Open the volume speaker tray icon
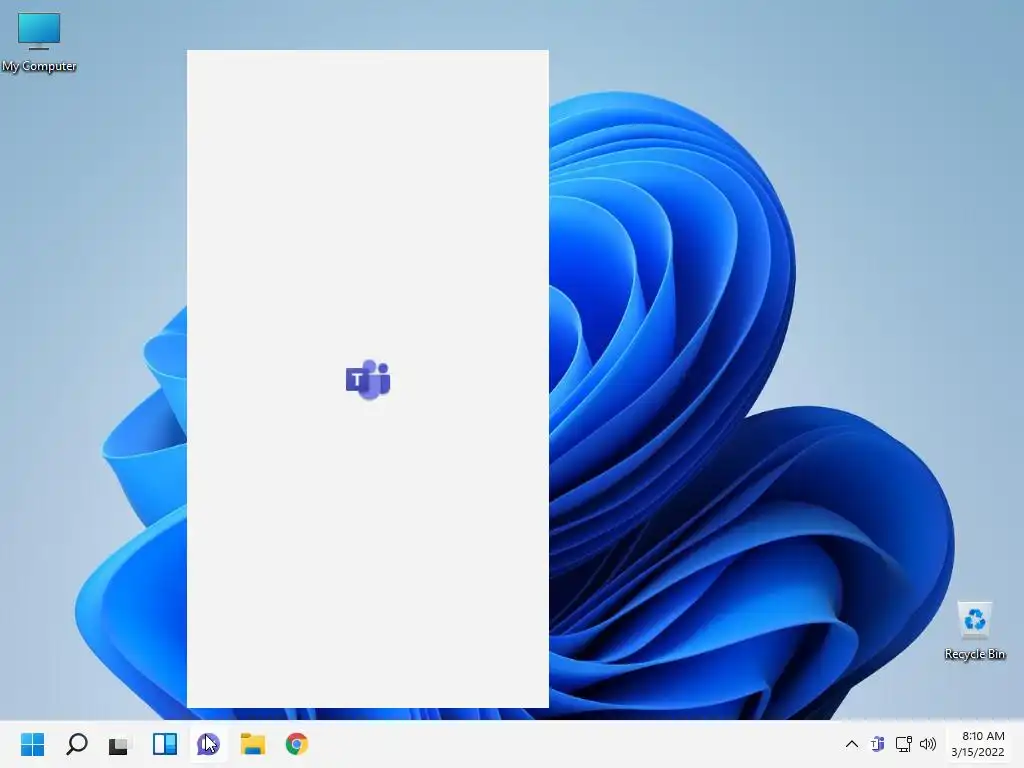1024x768 pixels. [x=927, y=744]
